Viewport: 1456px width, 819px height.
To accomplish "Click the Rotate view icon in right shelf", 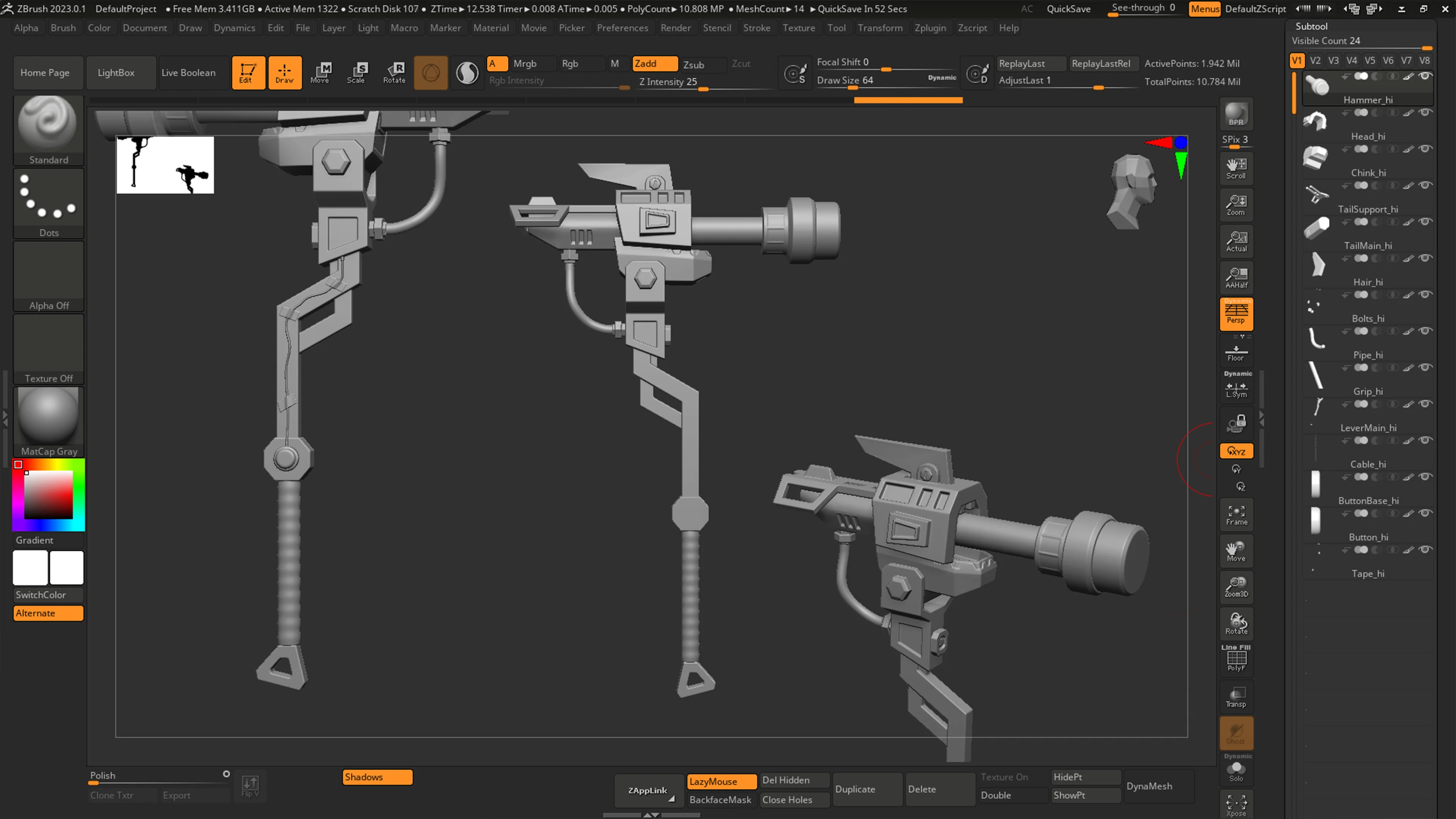I will pos(1236,624).
